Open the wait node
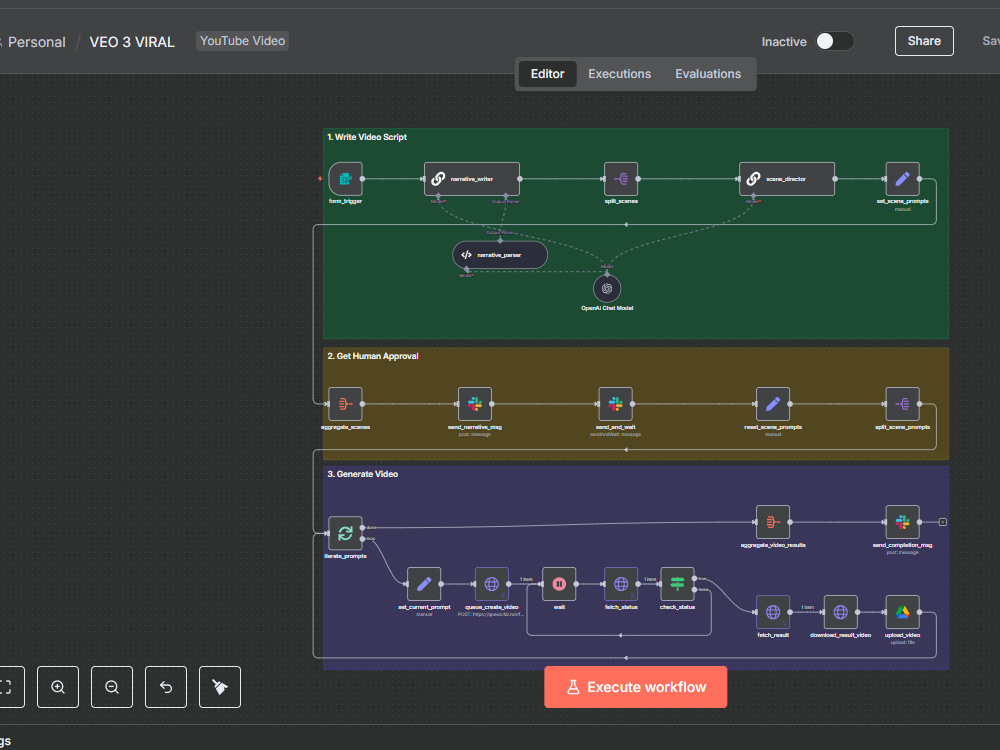 point(559,584)
